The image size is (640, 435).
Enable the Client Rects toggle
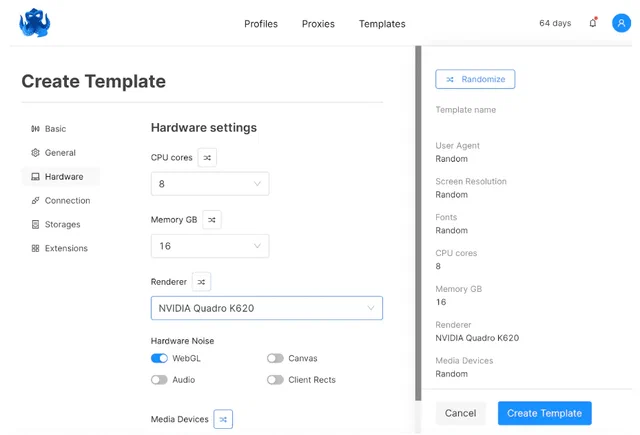(x=275, y=380)
